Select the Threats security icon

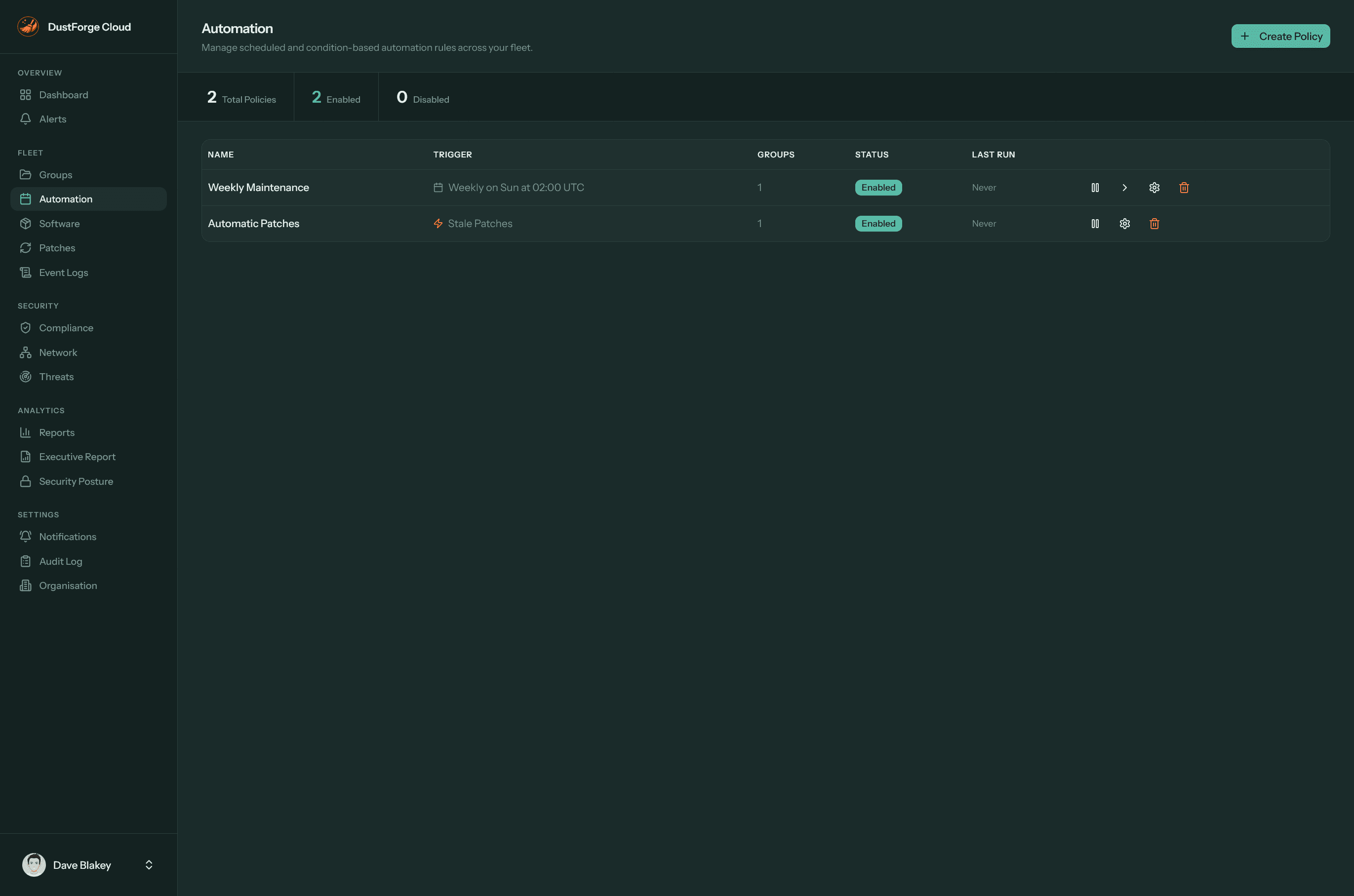point(26,376)
